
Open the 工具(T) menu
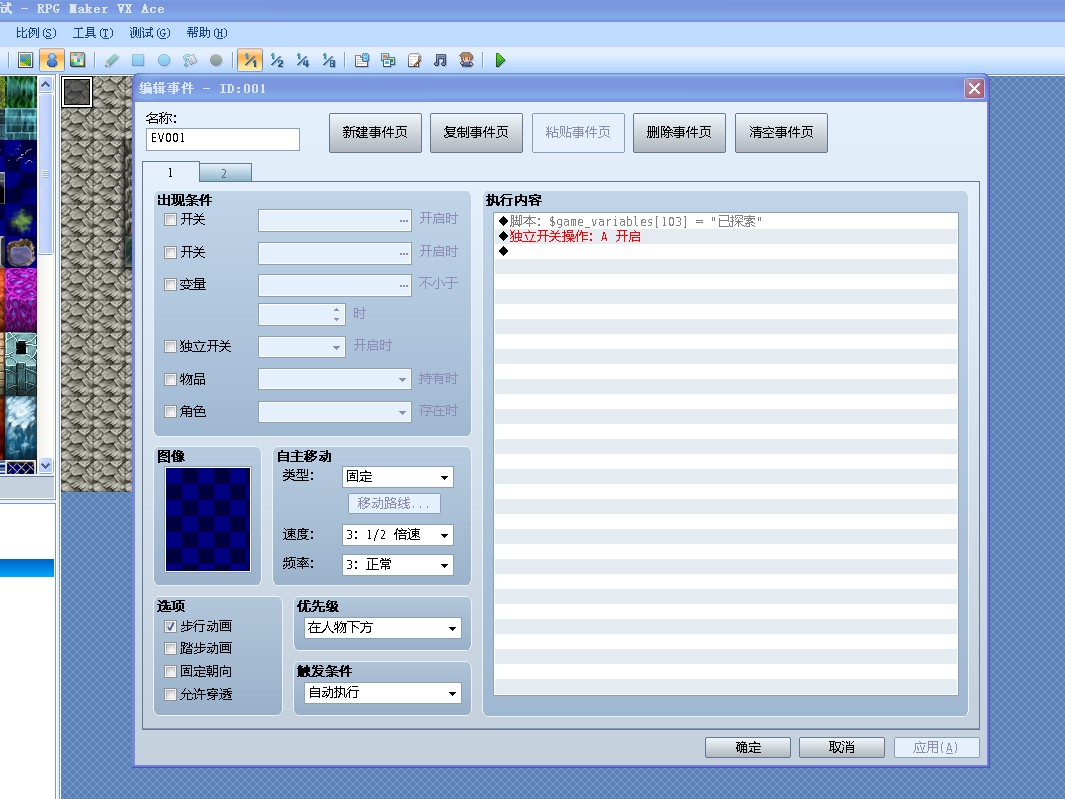point(93,33)
